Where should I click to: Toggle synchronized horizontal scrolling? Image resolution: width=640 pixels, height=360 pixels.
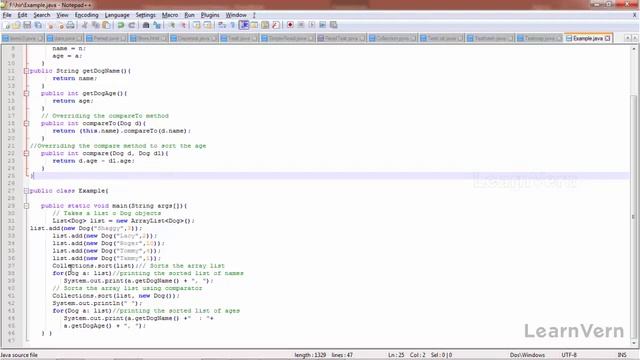pos(207,25)
